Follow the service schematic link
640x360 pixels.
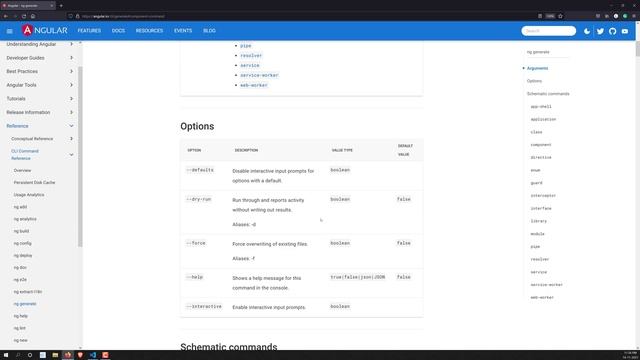pos(250,65)
